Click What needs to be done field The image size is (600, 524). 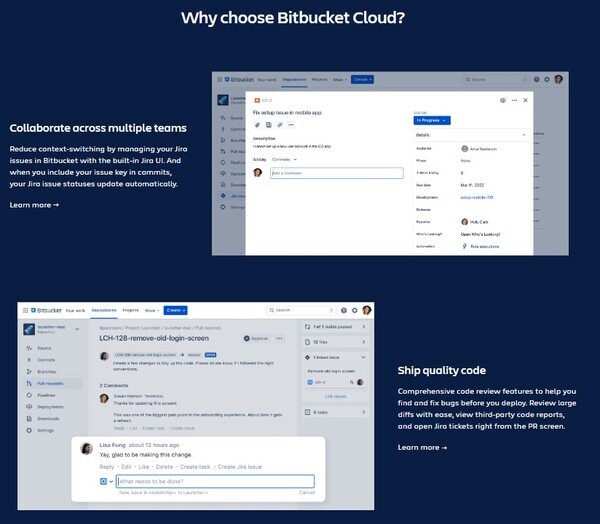coord(216,482)
